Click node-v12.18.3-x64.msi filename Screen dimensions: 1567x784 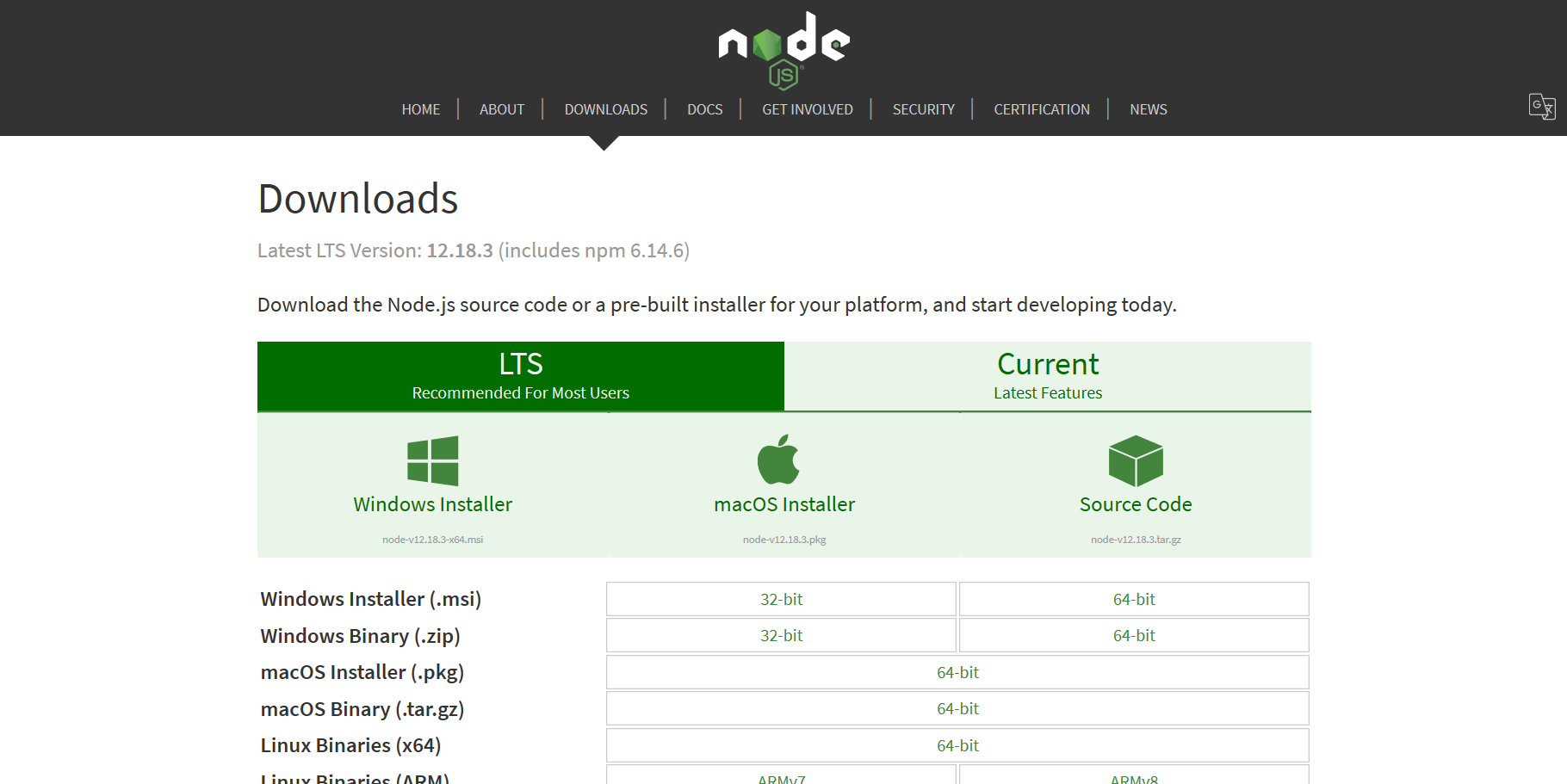coord(433,540)
